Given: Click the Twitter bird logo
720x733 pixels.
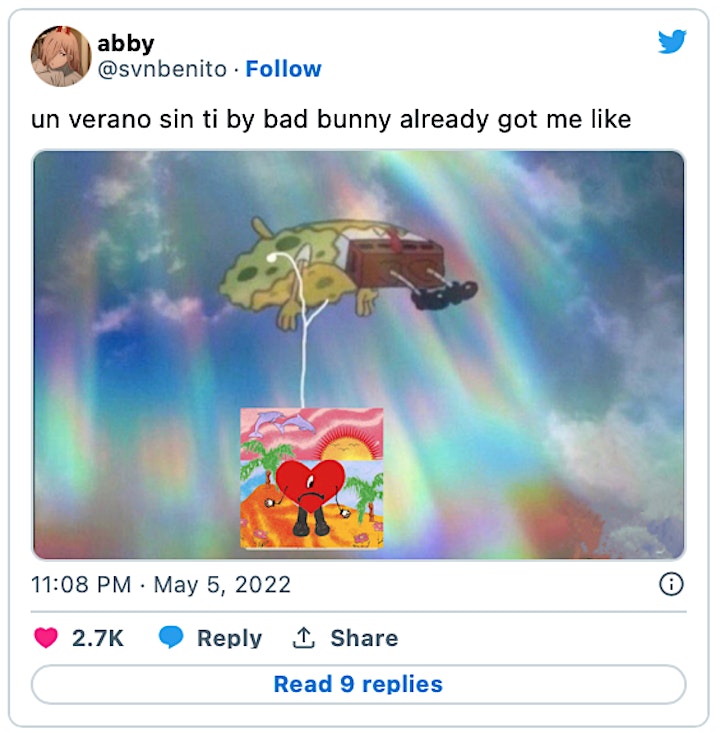Looking at the screenshot, I should 672,42.
